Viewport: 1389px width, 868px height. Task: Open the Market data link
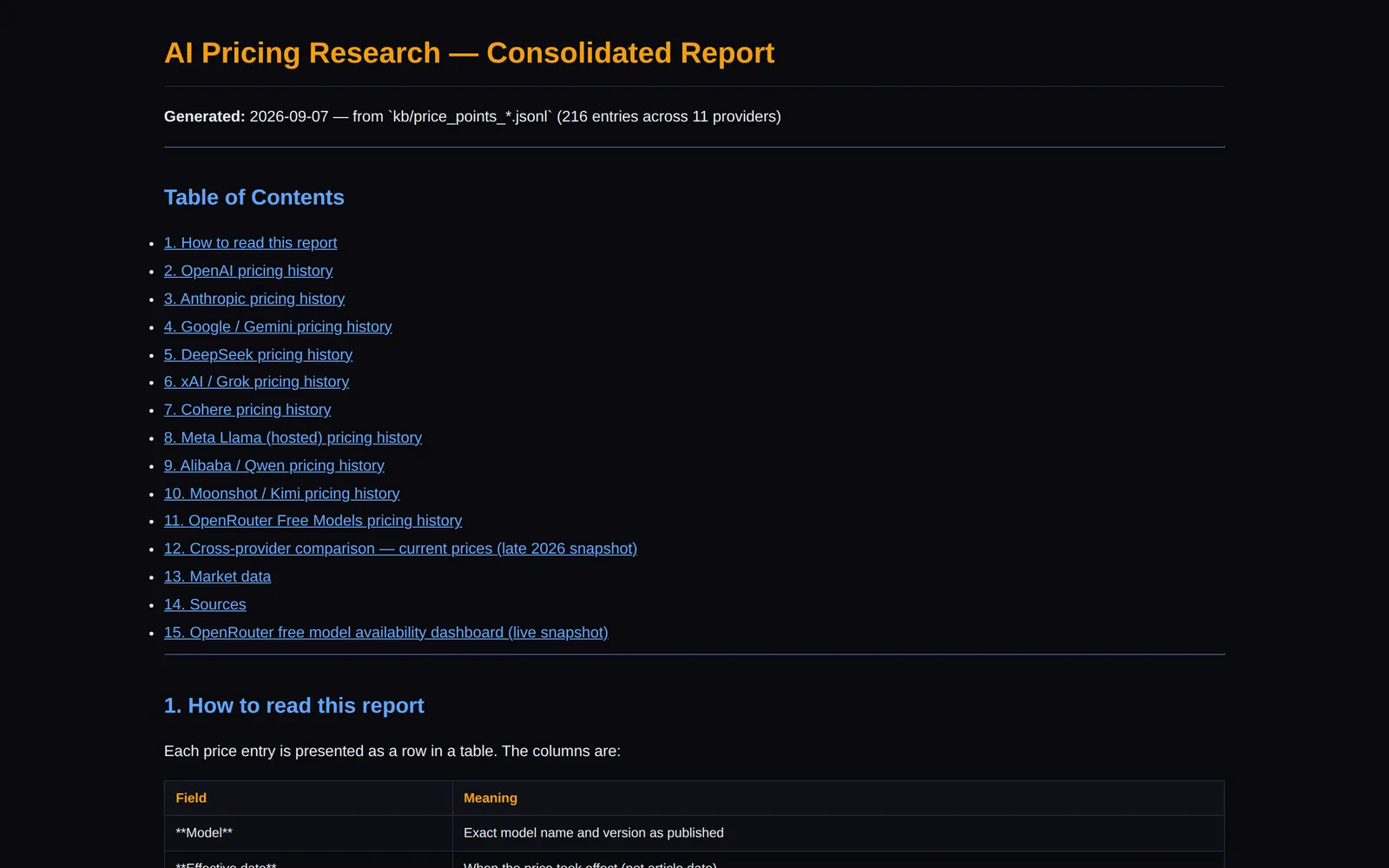pos(217,576)
